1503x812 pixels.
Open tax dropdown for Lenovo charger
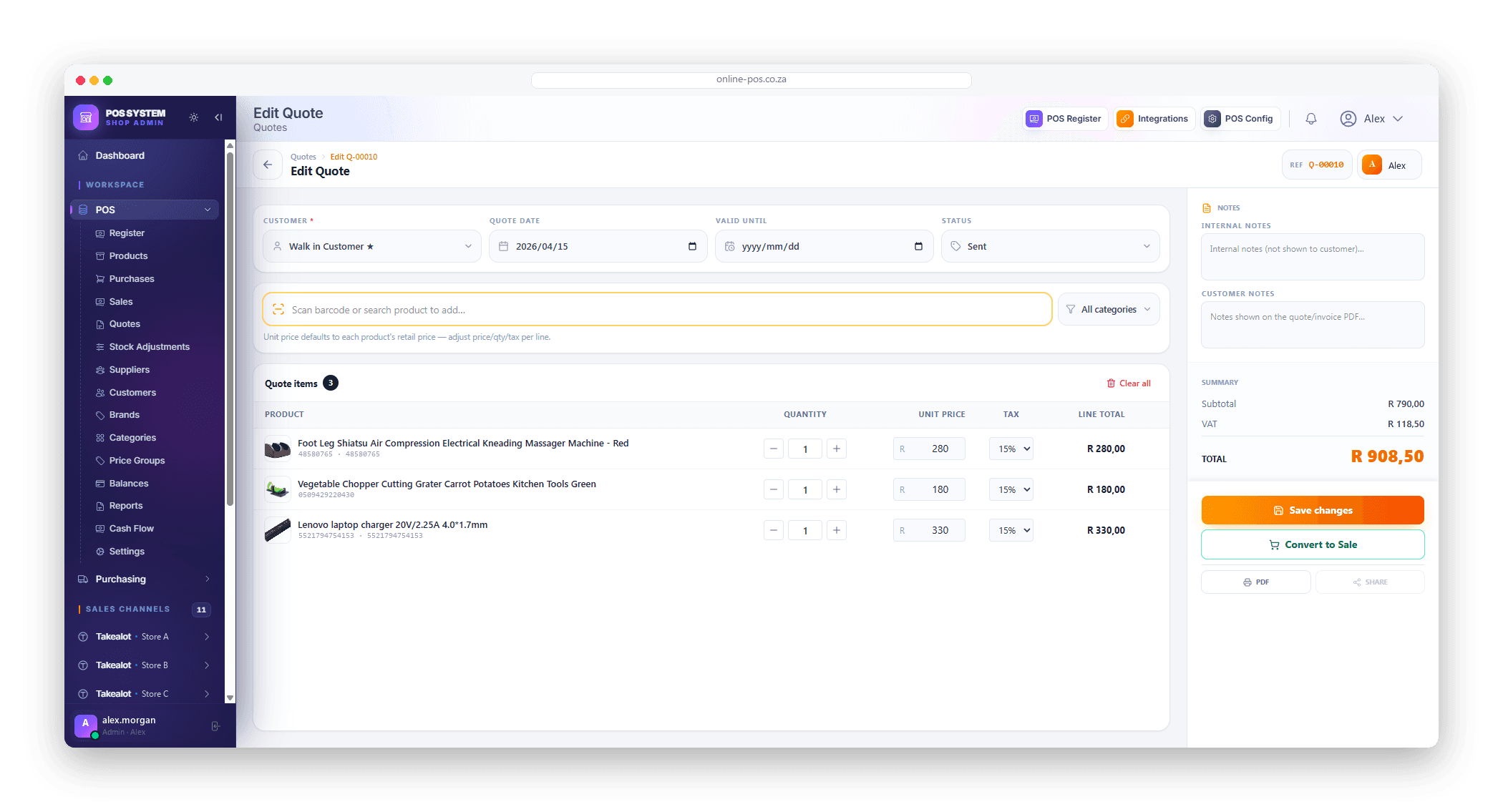[x=1011, y=530]
